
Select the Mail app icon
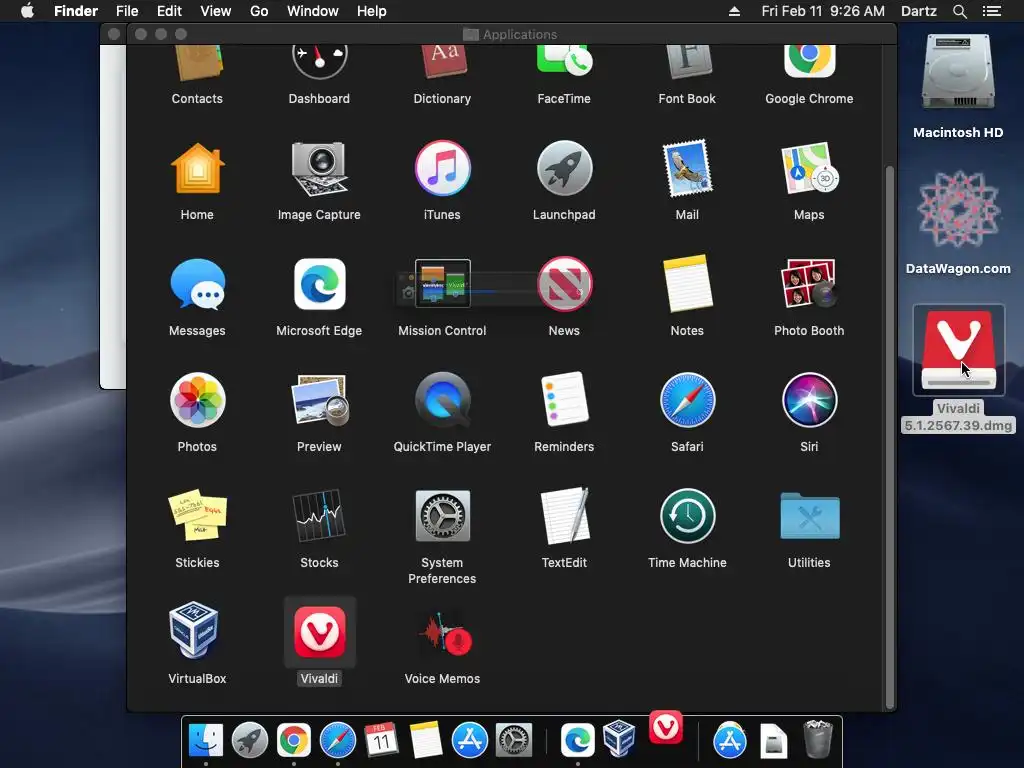click(x=687, y=168)
